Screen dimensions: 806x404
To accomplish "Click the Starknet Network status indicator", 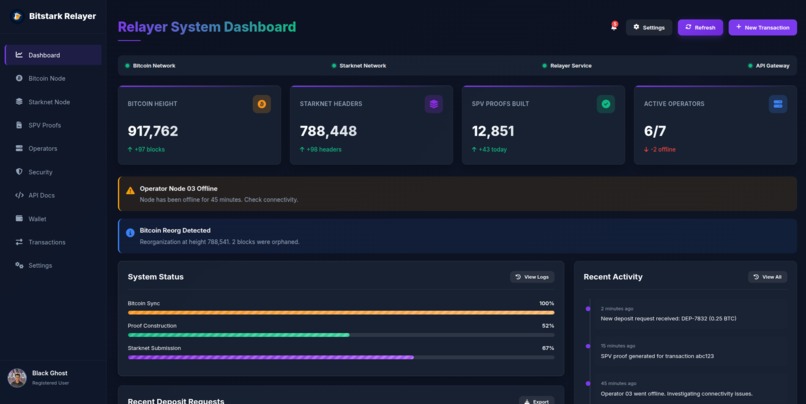I will [x=359, y=66].
